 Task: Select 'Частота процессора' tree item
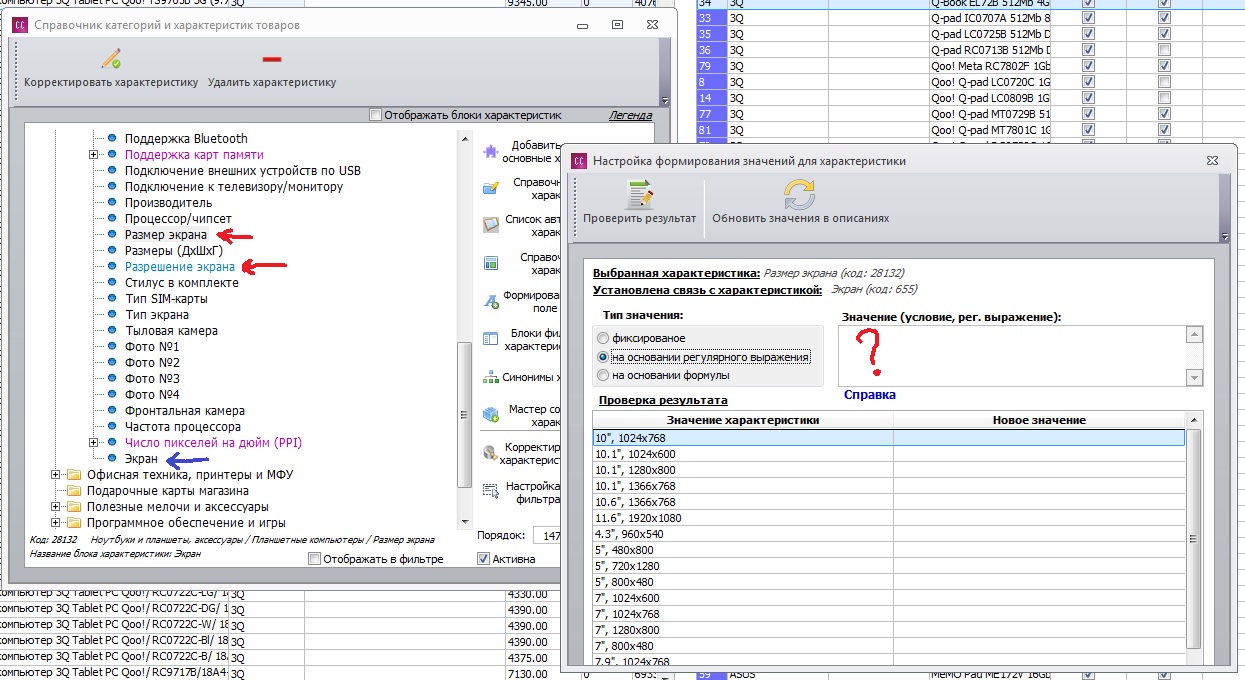(183, 427)
